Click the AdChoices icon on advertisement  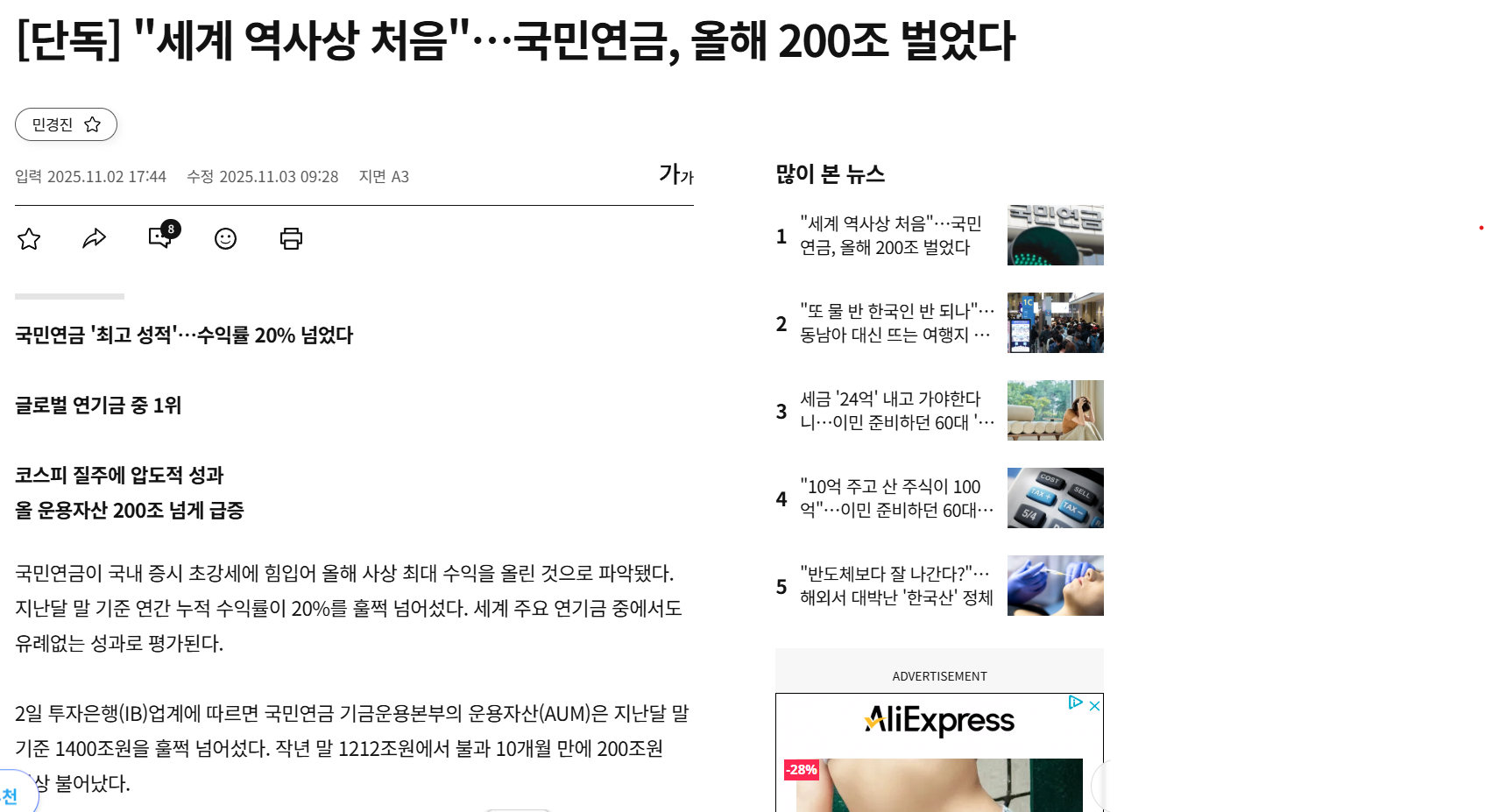(x=1075, y=703)
